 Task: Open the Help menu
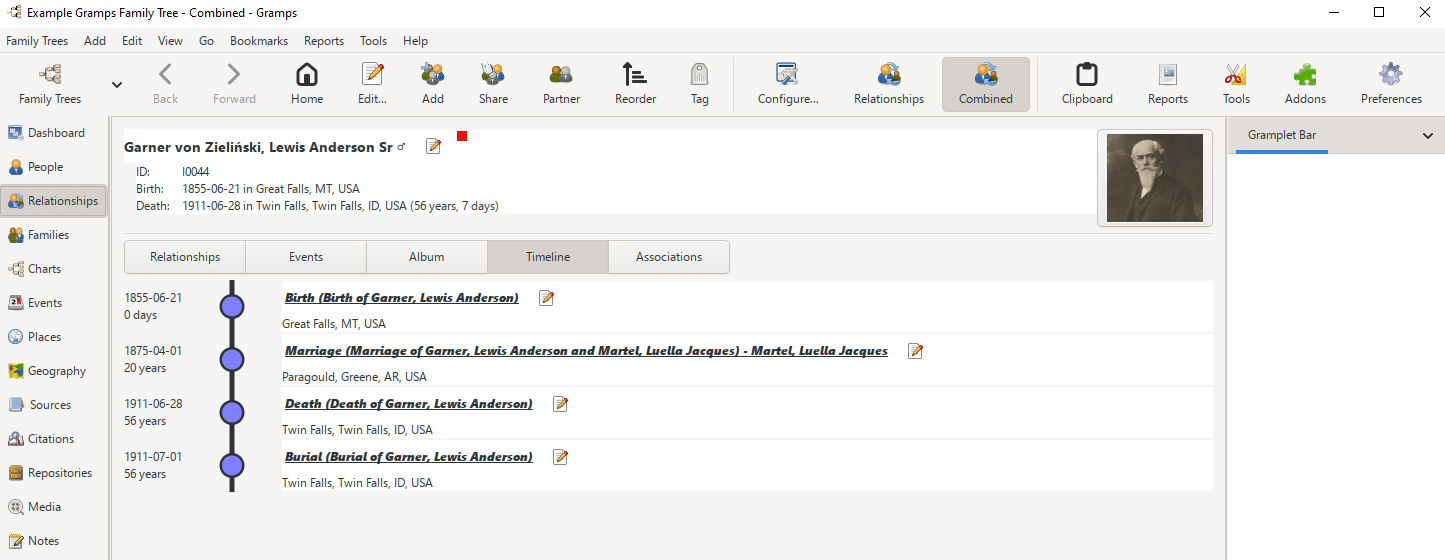(x=415, y=41)
